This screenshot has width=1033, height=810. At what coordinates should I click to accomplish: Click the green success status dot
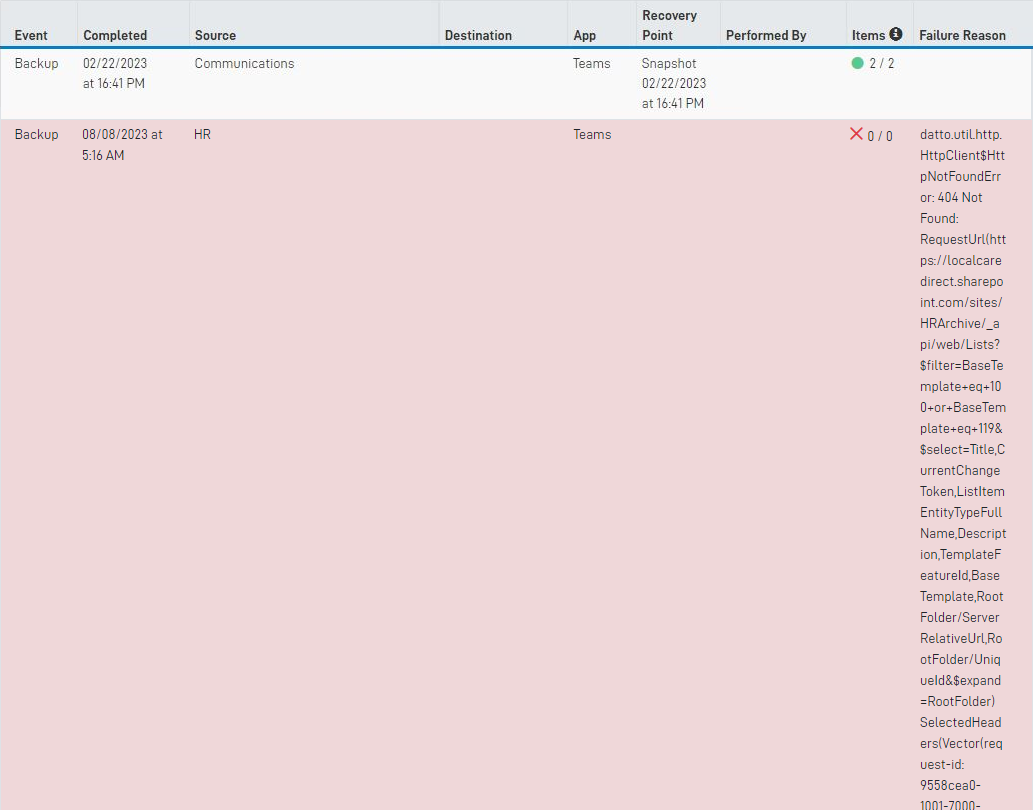click(x=857, y=63)
